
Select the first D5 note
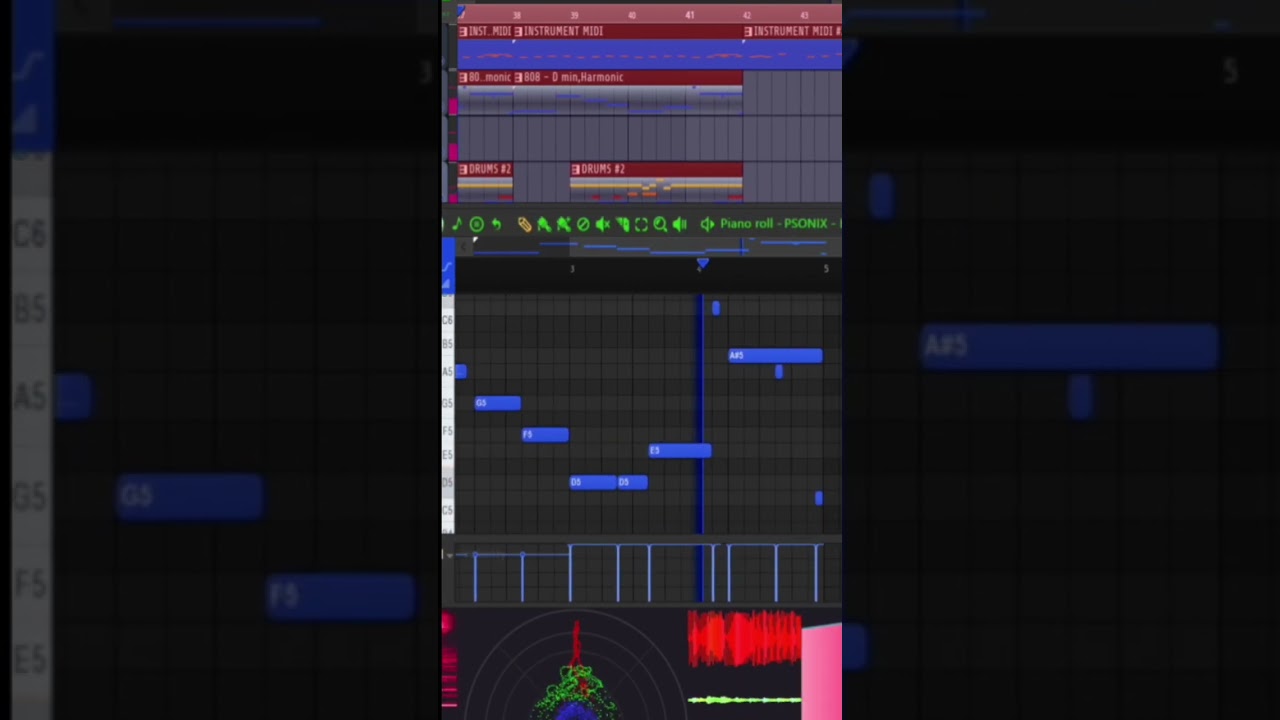[593, 482]
